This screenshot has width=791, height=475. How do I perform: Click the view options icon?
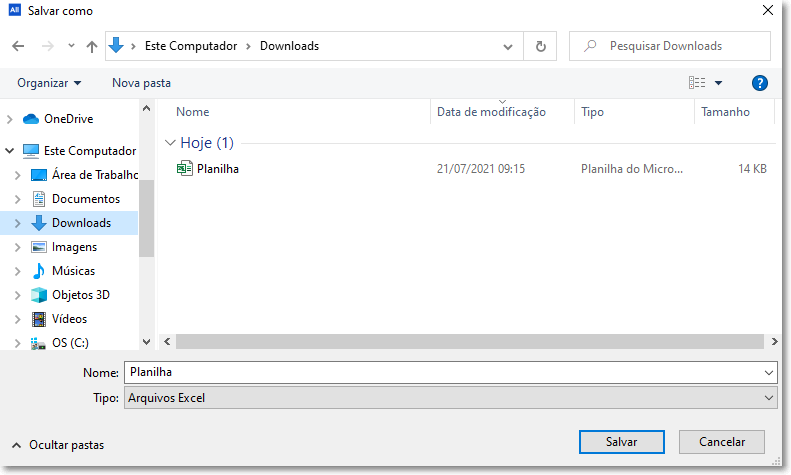pos(697,83)
